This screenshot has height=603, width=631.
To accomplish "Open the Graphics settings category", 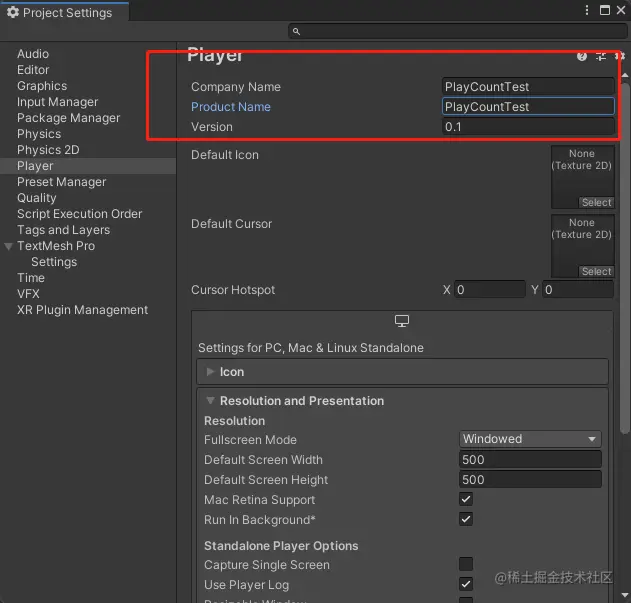I will [x=42, y=86].
